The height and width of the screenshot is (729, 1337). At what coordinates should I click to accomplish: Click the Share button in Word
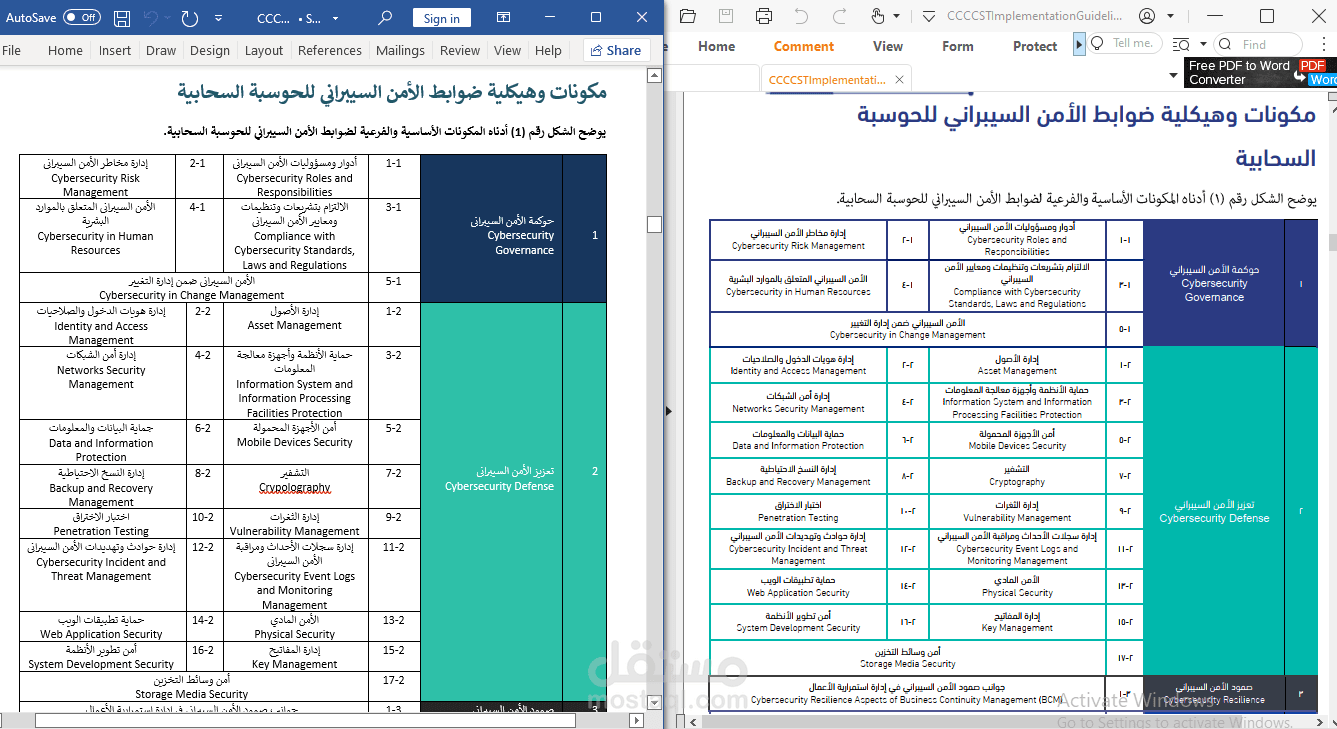point(616,50)
